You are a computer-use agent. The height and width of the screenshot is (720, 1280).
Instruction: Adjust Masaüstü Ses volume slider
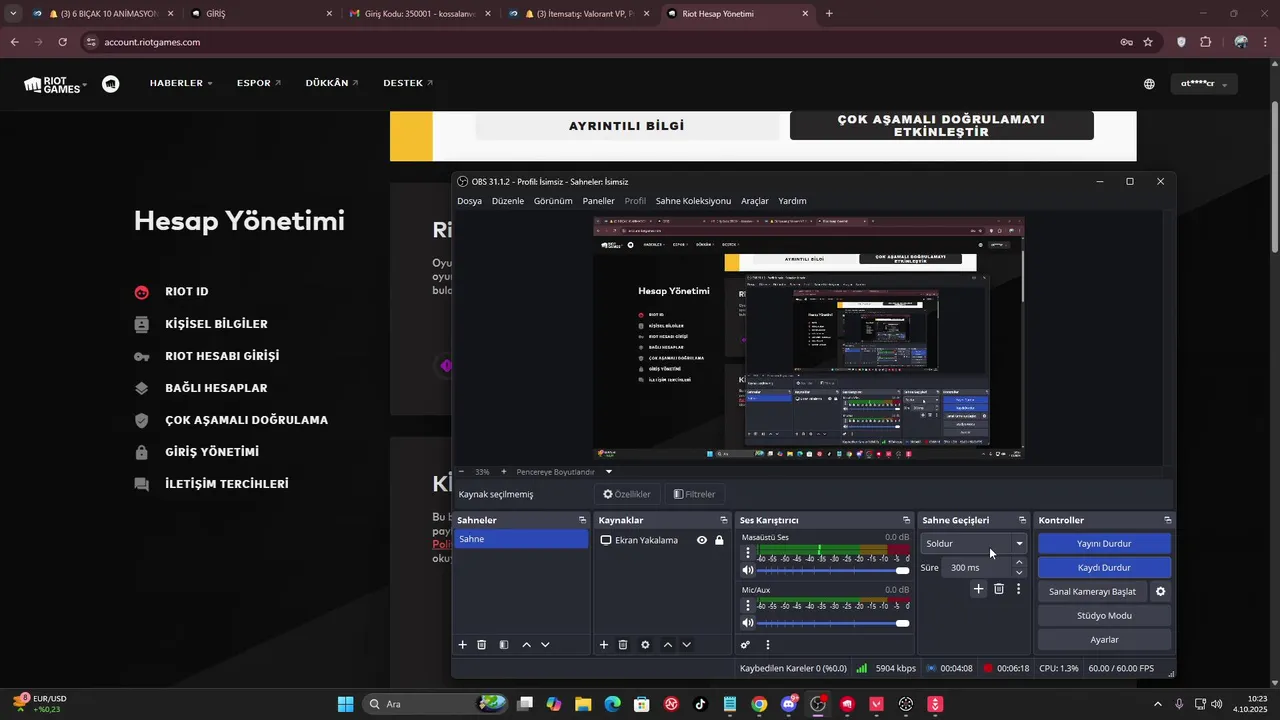pyautogui.click(x=834, y=570)
